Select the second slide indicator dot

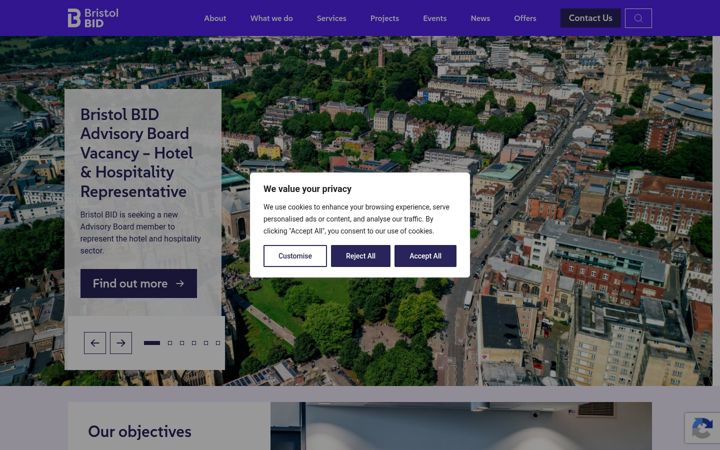[x=170, y=343]
